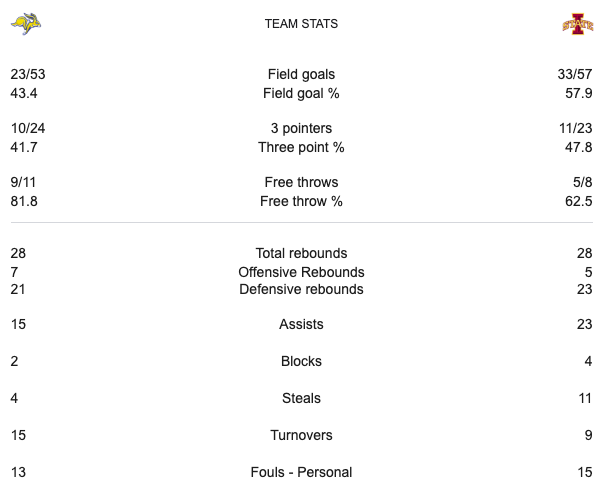Select the Fouls - Personal label
The width and height of the screenshot is (604, 496).
click(x=301, y=472)
